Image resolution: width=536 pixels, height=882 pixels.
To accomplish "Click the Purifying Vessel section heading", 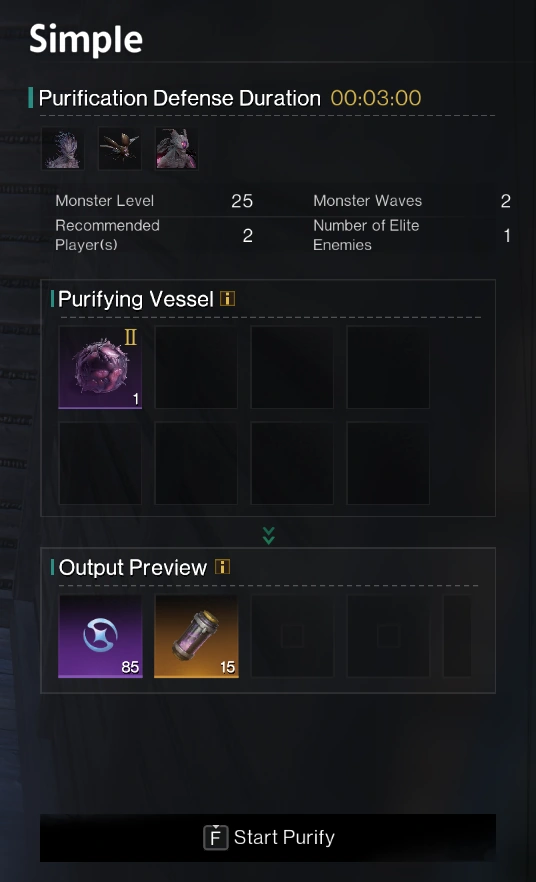I will pyautogui.click(x=136, y=299).
